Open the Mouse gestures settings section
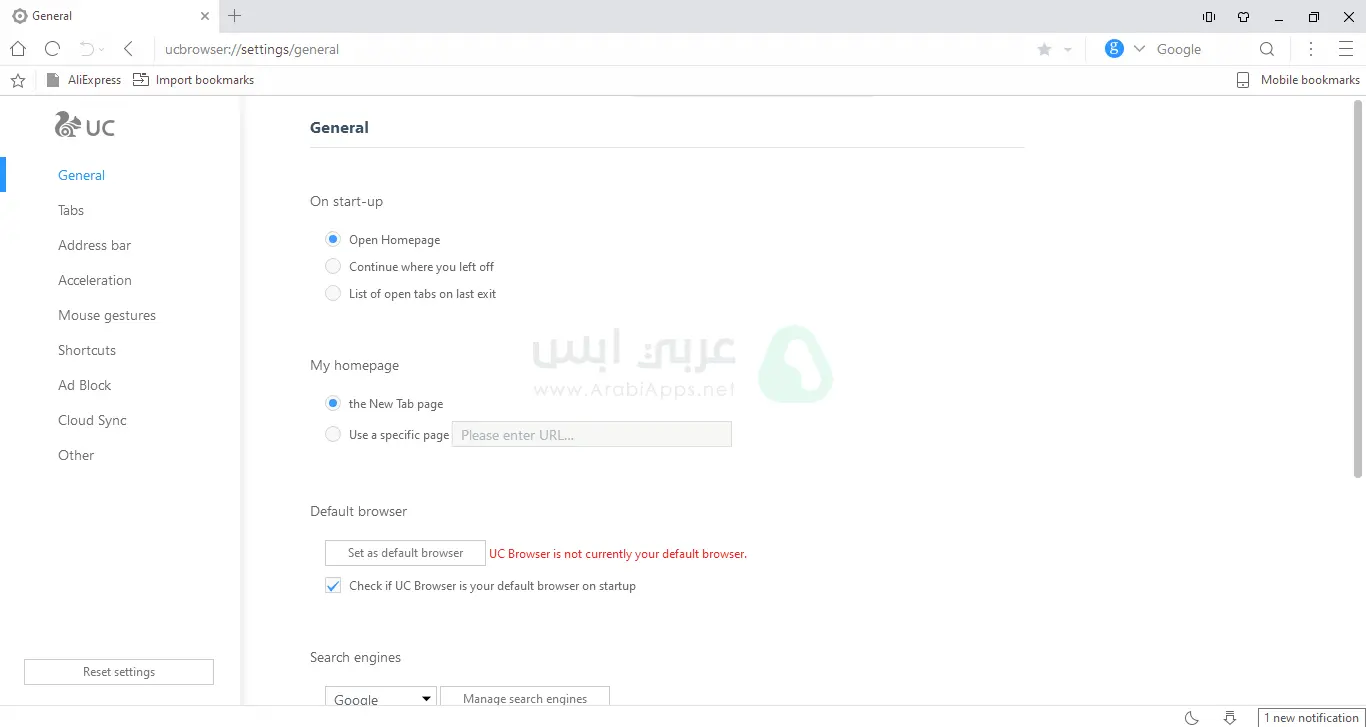The height and width of the screenshot is (727, 1366). point(107,315)
